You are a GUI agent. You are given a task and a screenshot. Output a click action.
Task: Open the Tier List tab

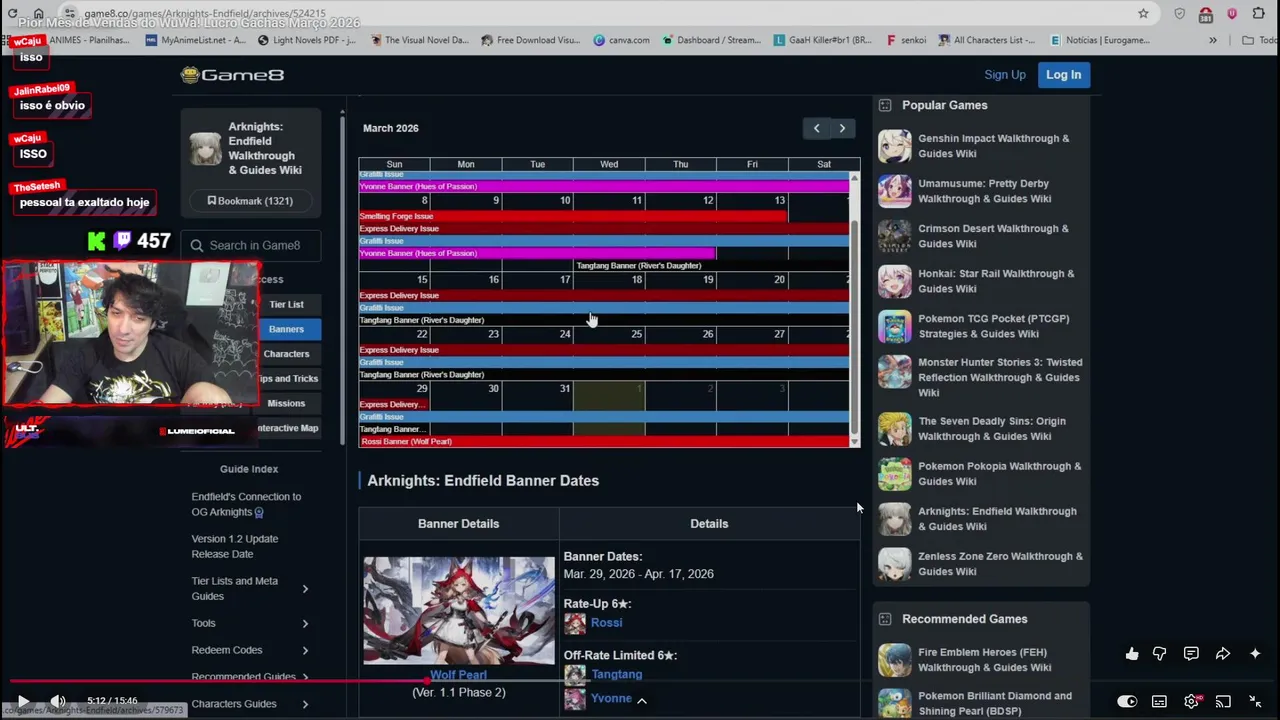tap(286, 304)
